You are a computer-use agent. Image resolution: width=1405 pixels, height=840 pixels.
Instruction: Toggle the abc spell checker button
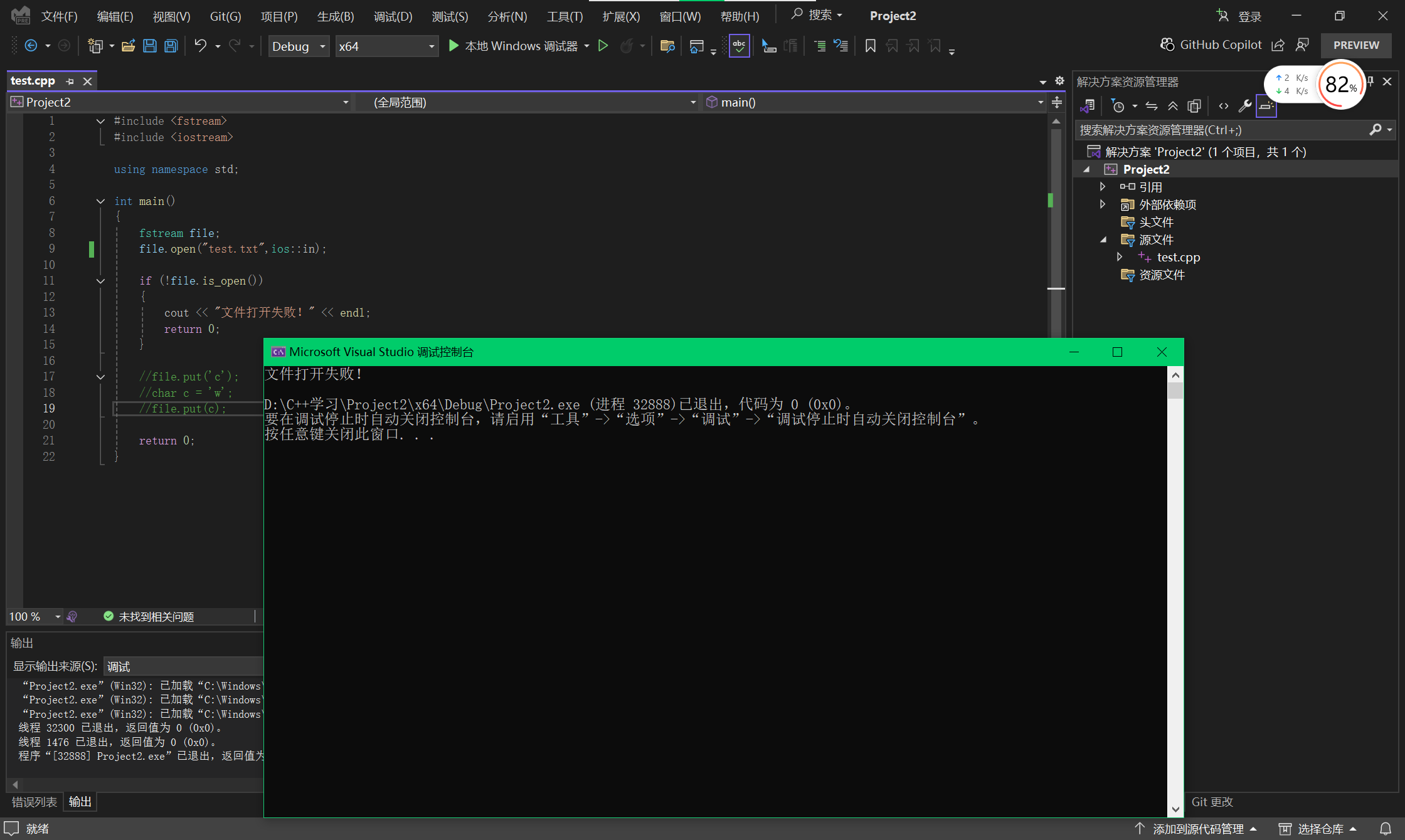739,46
